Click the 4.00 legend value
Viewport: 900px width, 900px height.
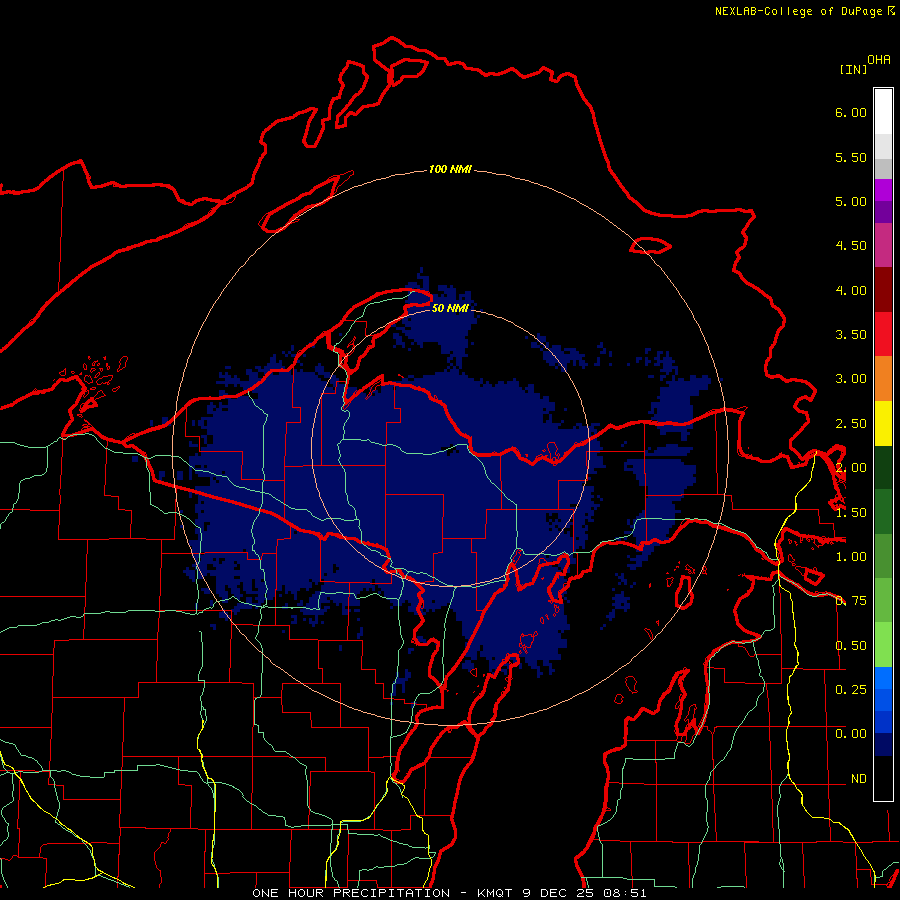(x=851, y=290)
